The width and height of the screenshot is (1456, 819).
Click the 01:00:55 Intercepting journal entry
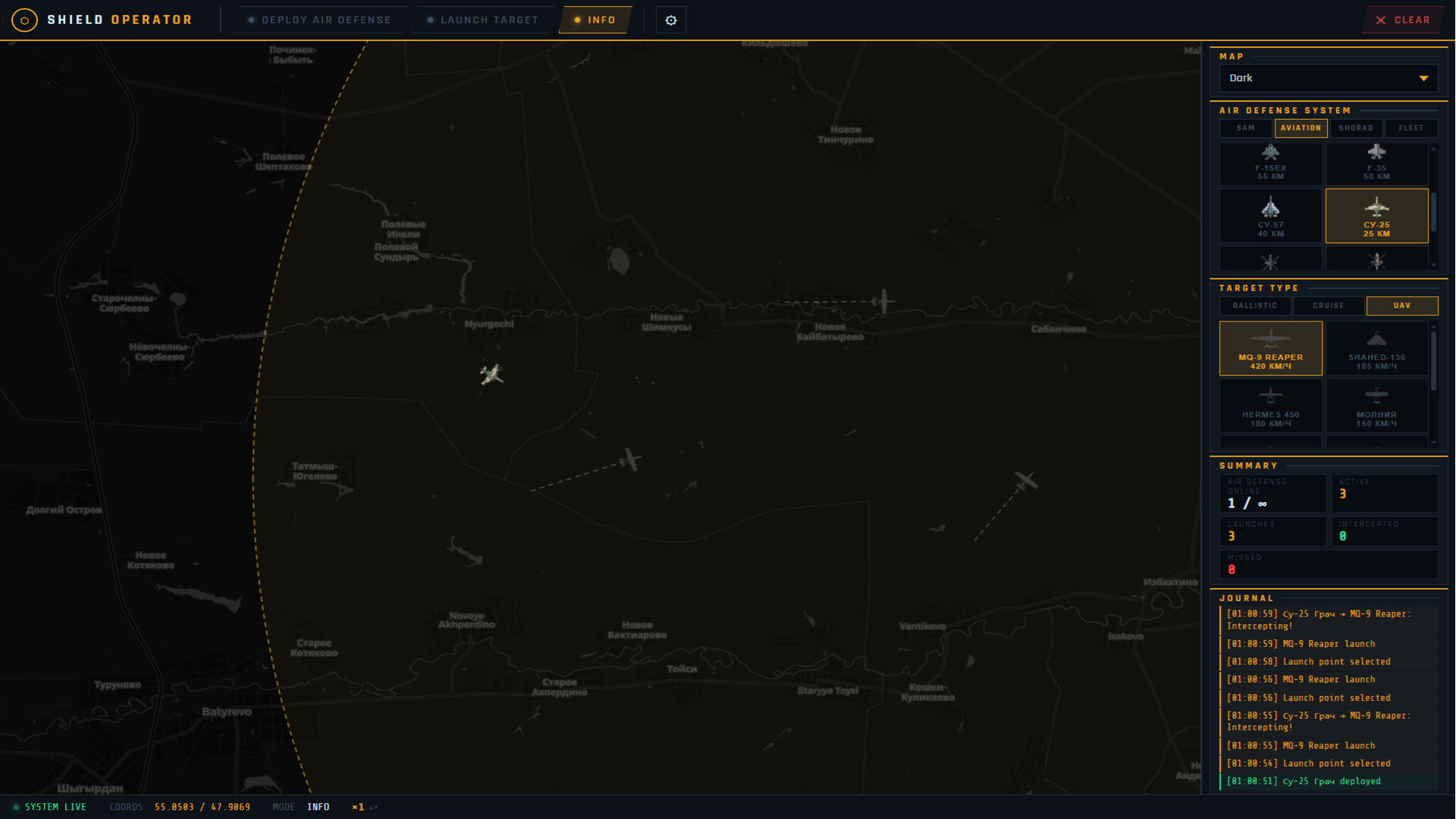click(1329, 721)
